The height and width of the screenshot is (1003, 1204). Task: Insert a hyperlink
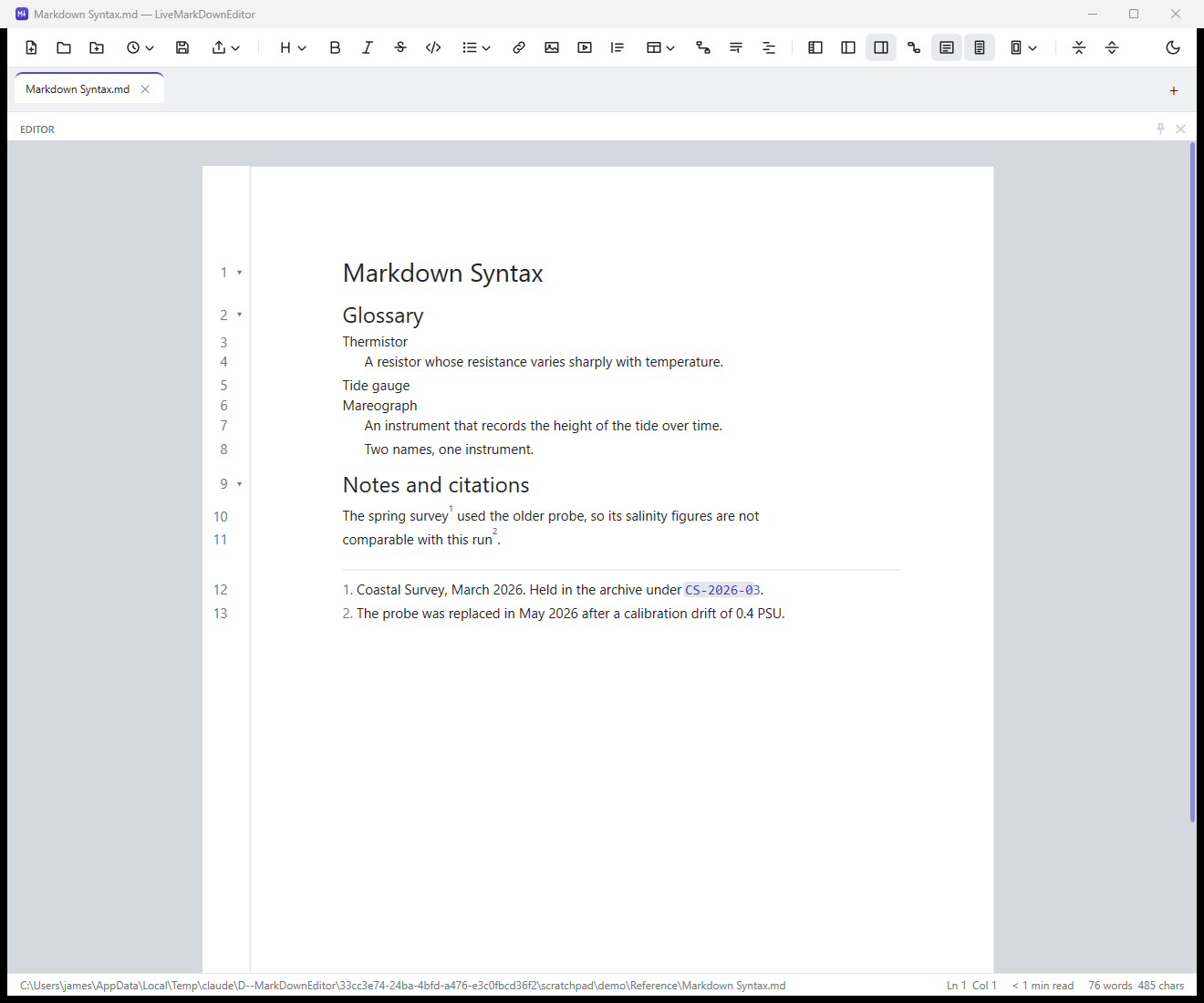519,47
